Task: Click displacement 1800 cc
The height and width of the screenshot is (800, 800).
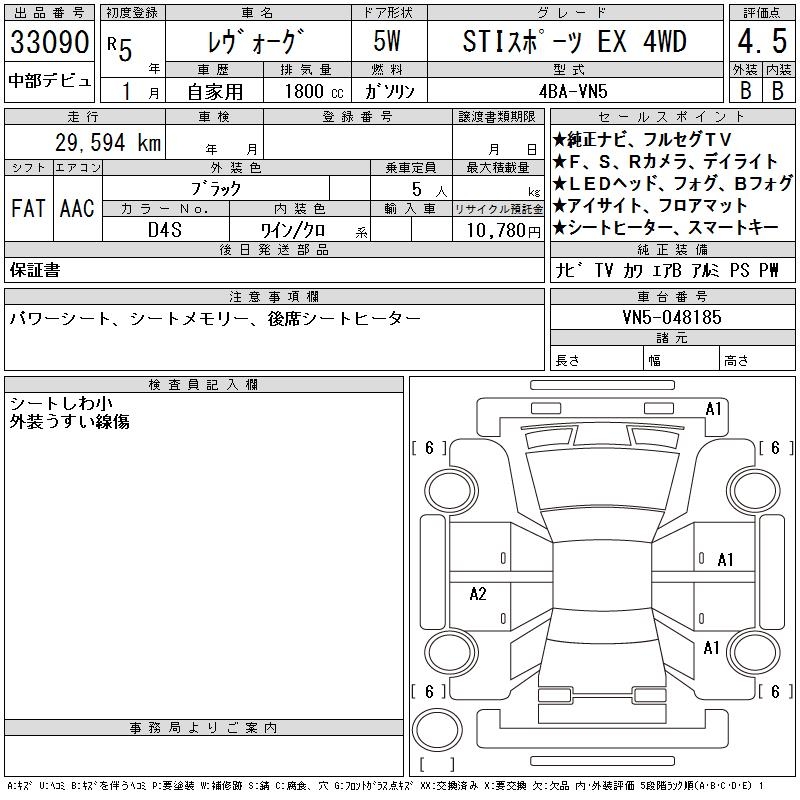Action: tap(314, 91)
